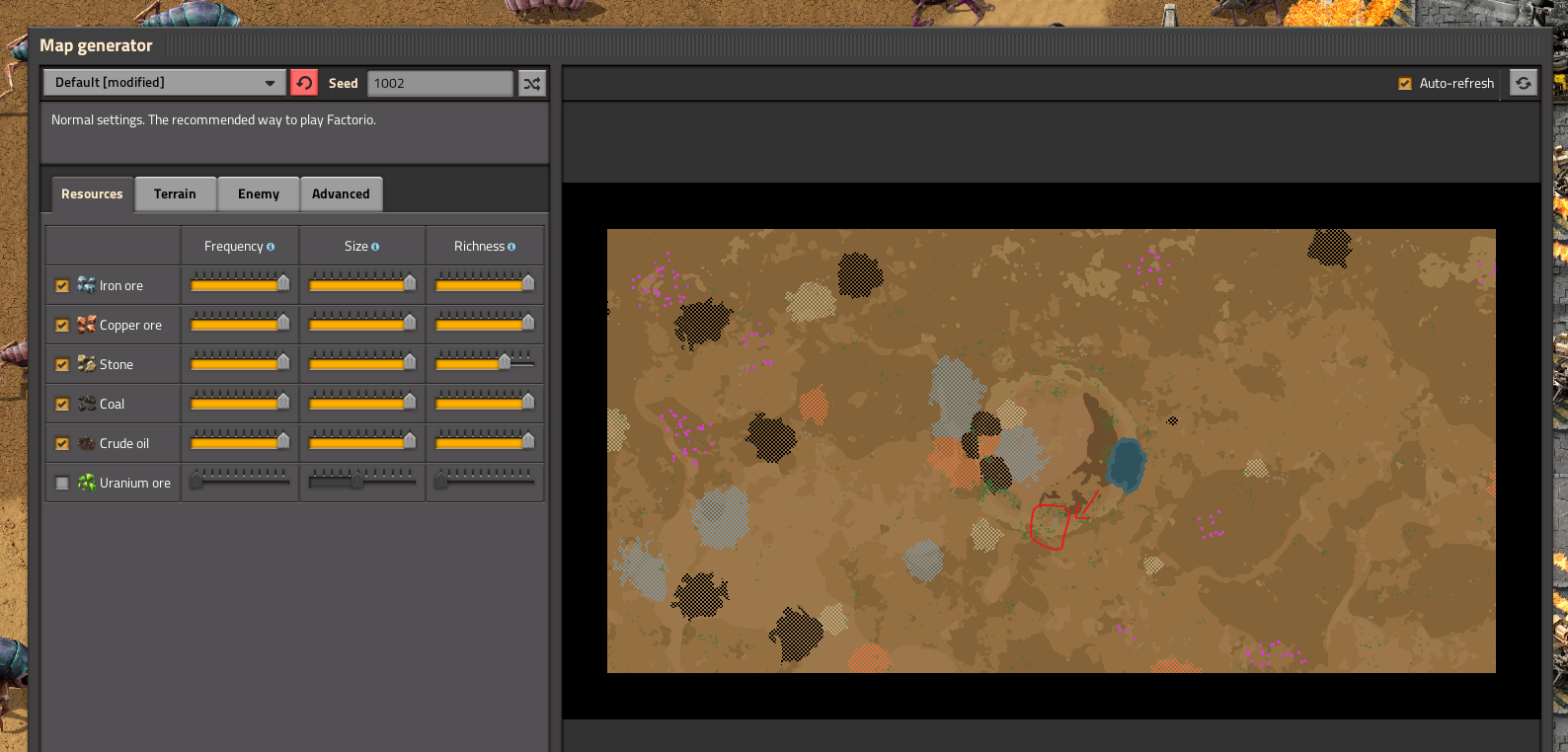Click the Iron ore frequency slider

coord(240,284)
